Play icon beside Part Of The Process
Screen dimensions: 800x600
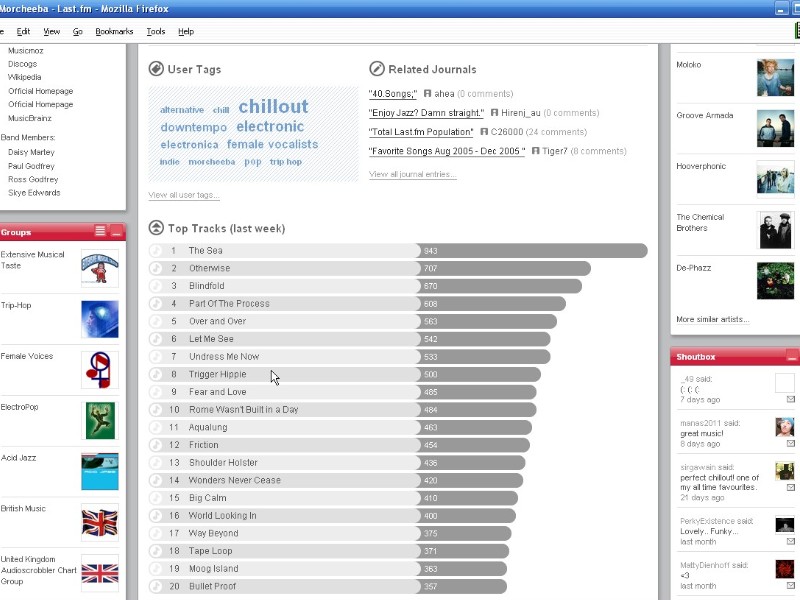click(156, 304)
